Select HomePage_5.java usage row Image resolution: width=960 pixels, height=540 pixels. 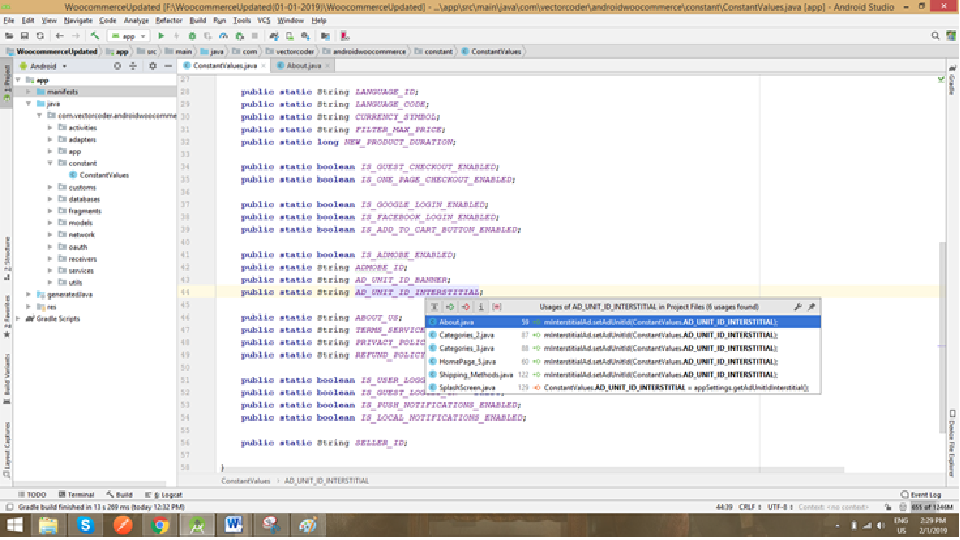623,361
